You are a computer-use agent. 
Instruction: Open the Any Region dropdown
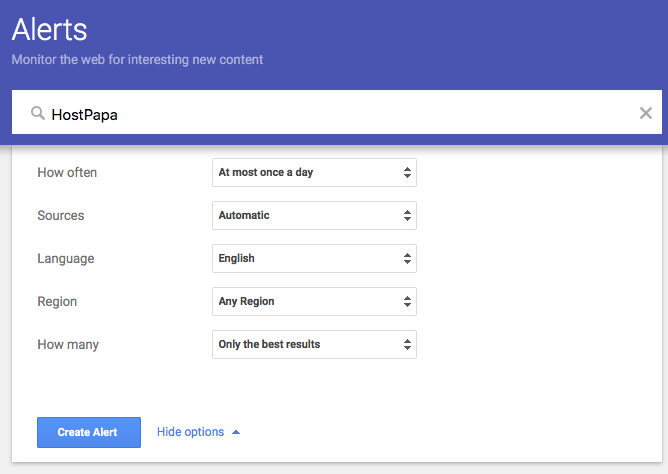[x=314, y=302]
